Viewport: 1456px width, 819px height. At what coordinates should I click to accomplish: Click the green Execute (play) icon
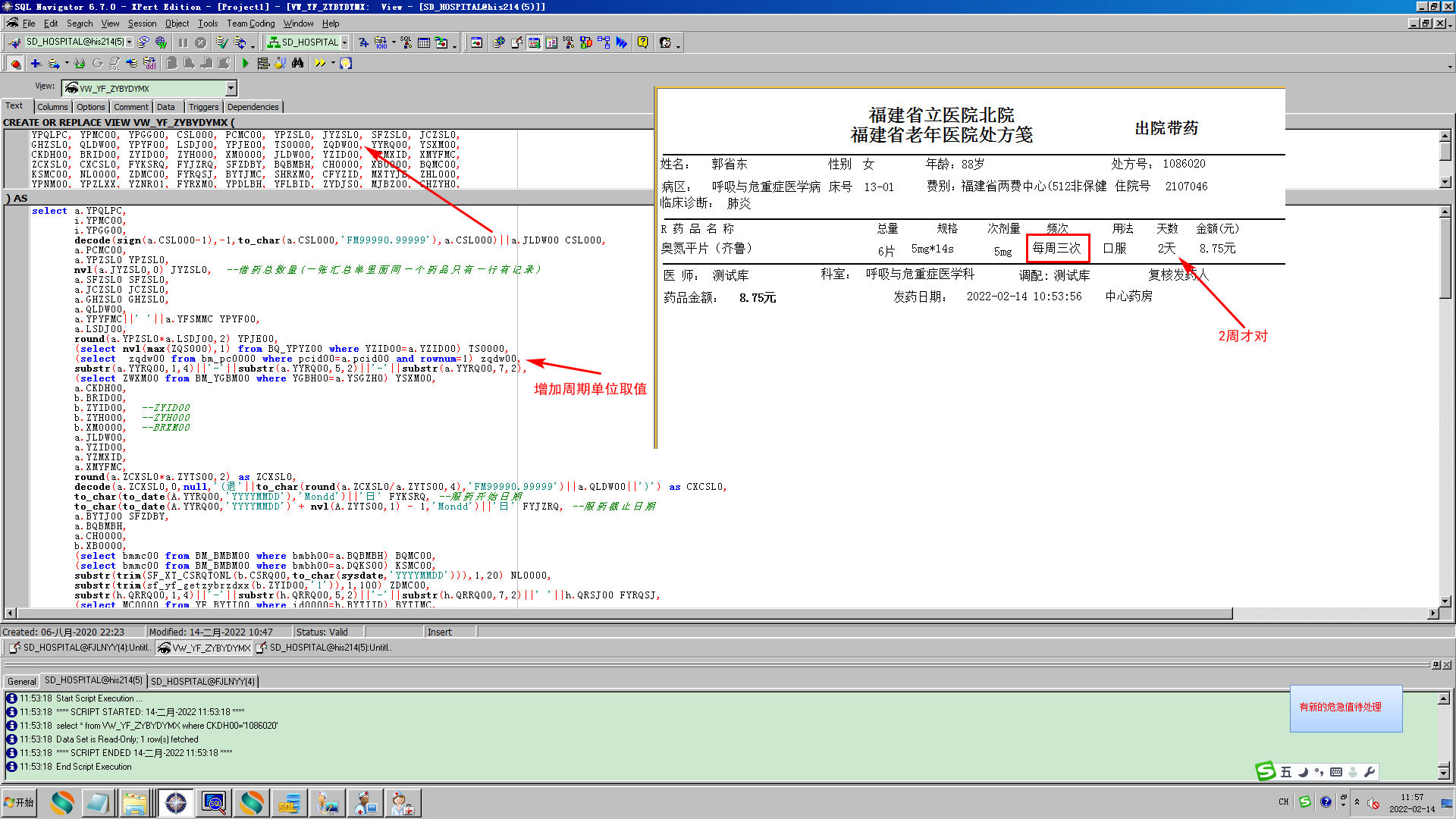tap(245, 64)
